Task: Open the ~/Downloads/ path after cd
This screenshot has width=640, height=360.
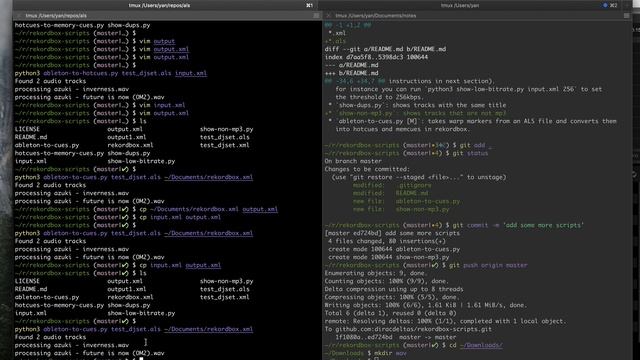Action: (x=481, y=345)
